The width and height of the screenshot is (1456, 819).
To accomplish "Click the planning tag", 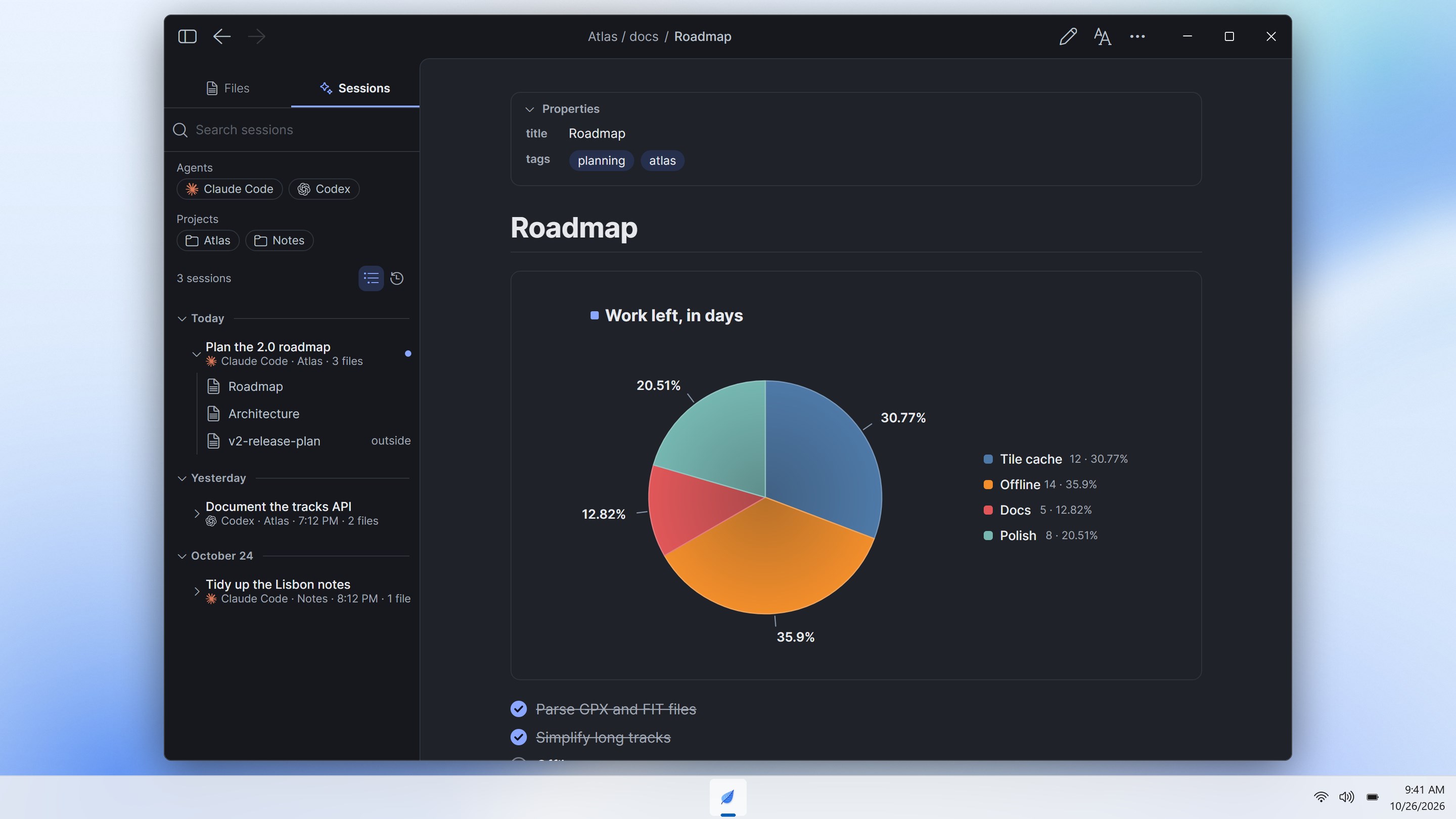I will (x=602, y=161).
